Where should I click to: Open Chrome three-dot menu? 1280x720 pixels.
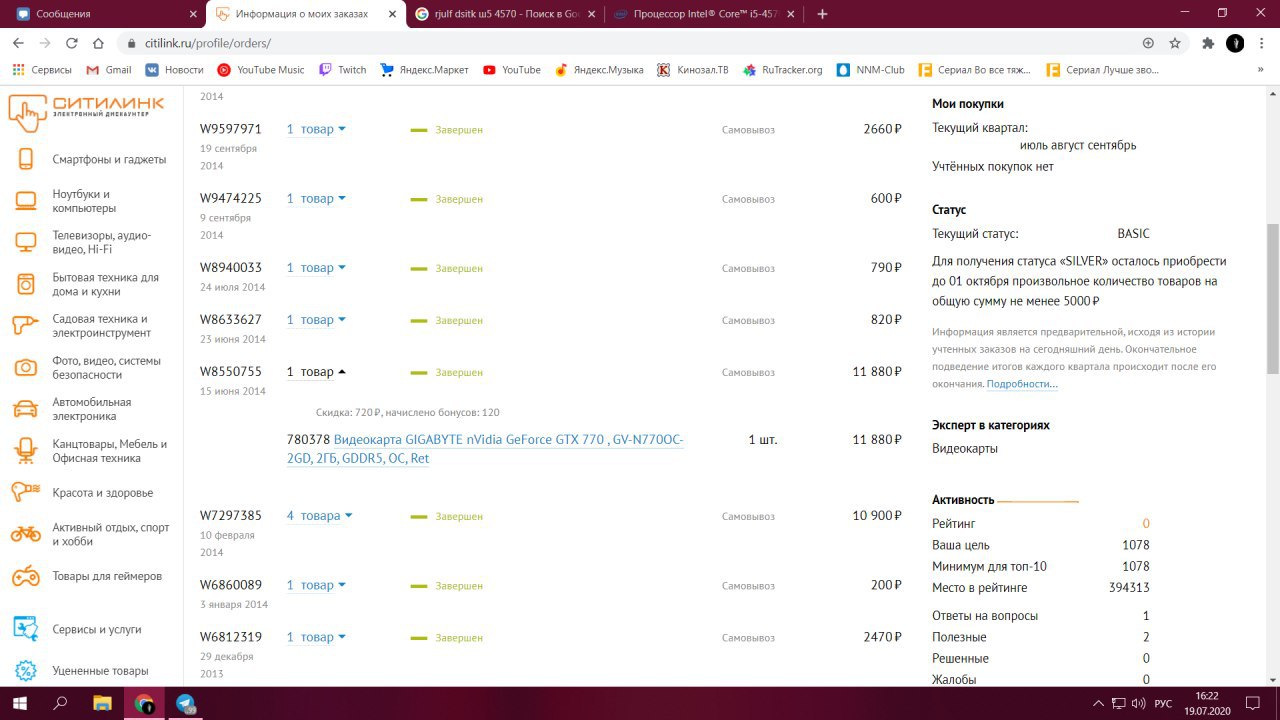pyautogui.click(x=1261, y=43)
